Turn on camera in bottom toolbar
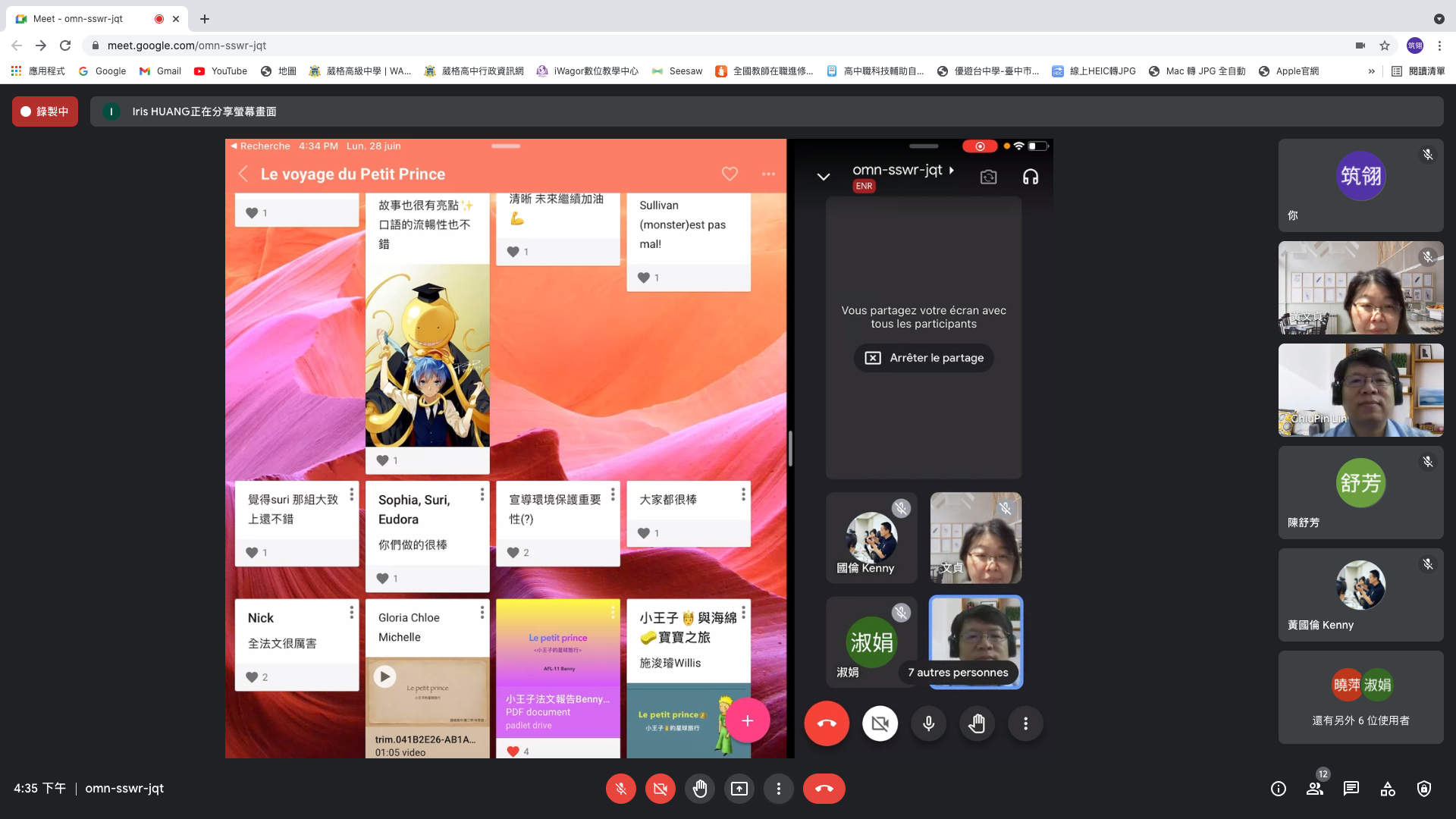The width and height of the screenshot is (1456, 819). point(660,789)
